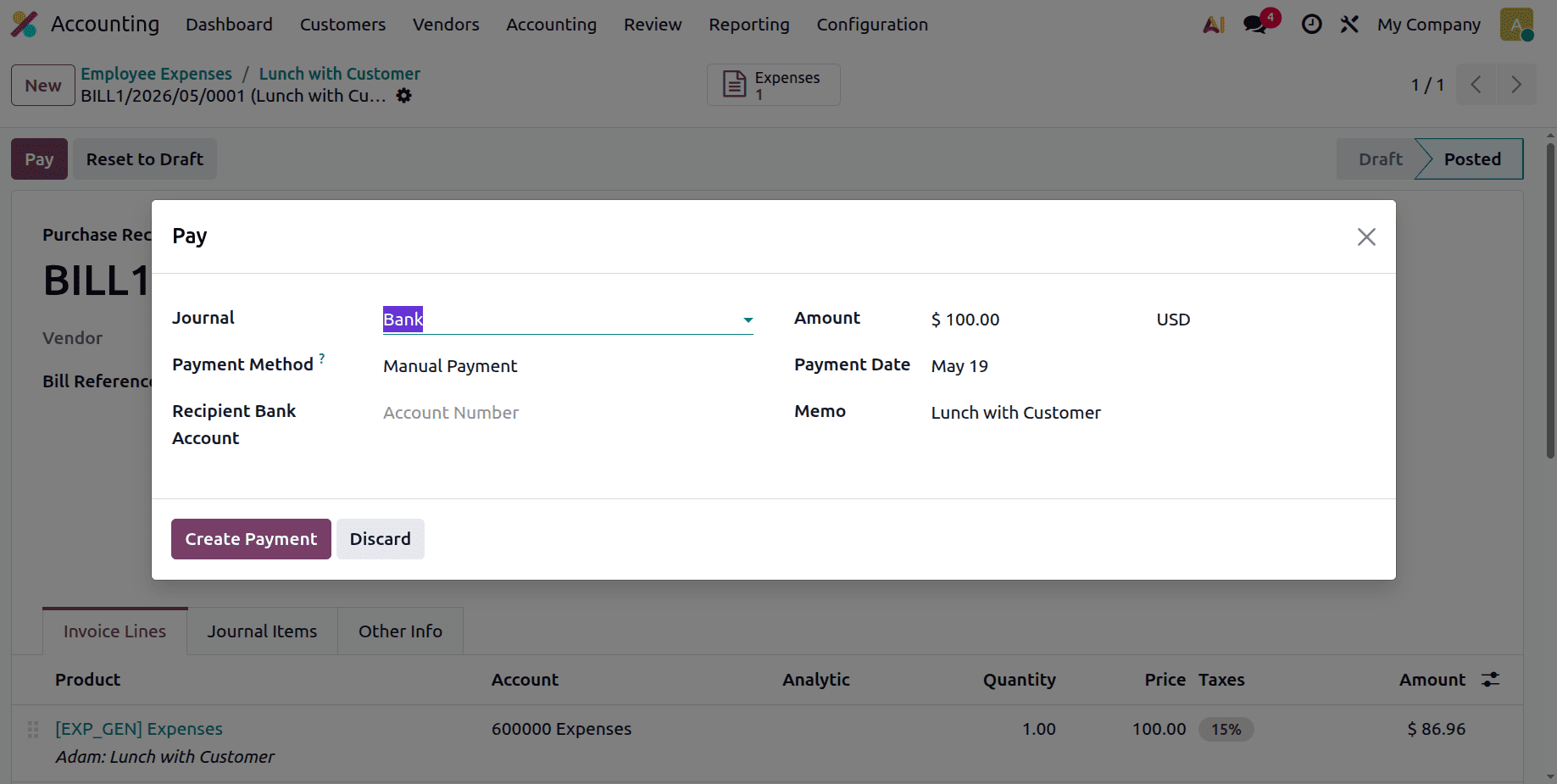1557x784 pixels.
Task: Click the drag handle of Expenses line
Action: pos(33,729)
